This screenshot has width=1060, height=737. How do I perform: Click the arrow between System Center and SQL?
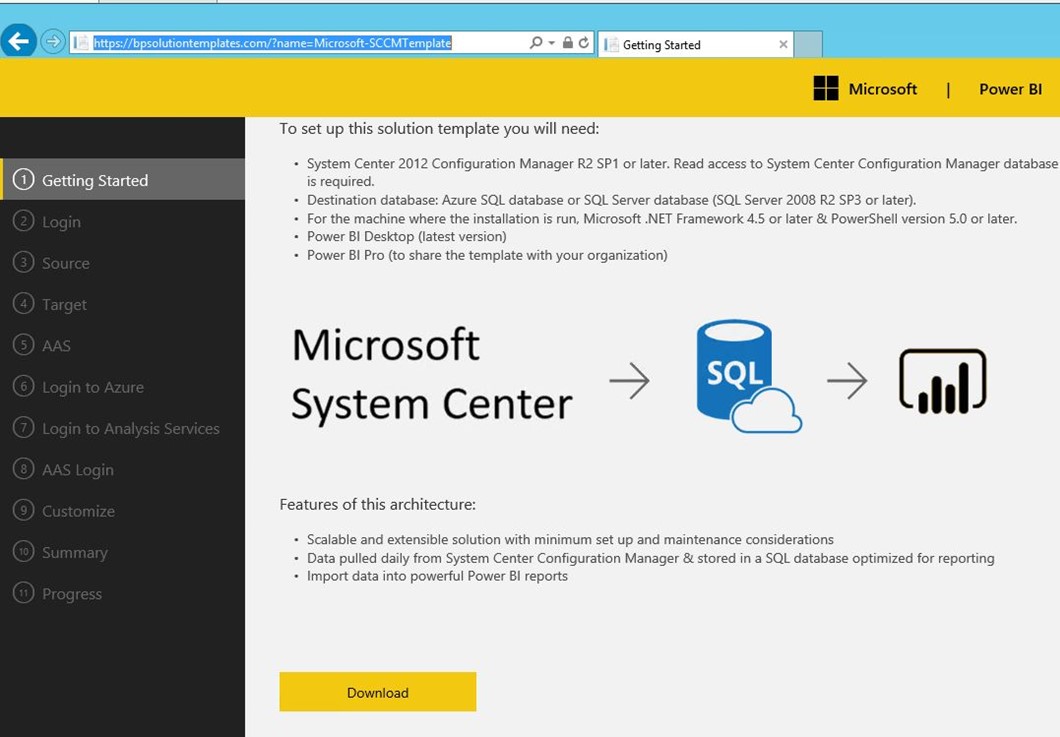point(629,381)
